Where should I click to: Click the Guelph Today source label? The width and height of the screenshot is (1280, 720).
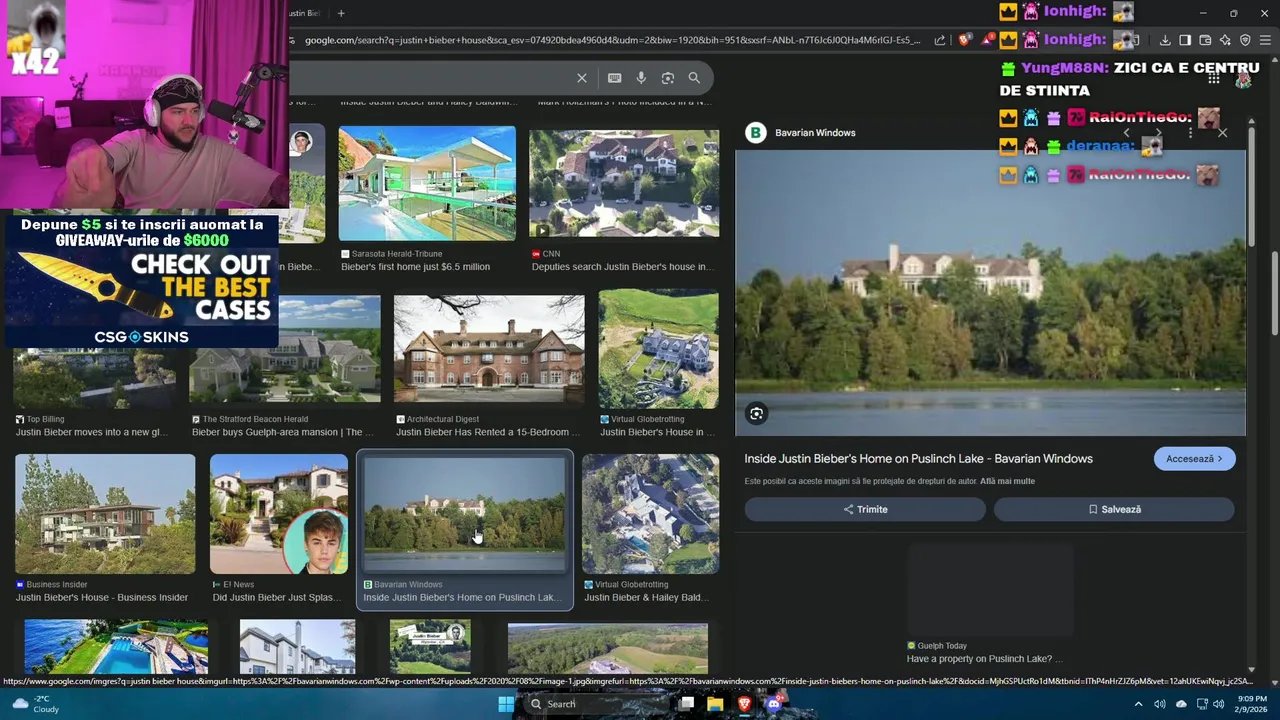pyautogui.click(x=942, y=646)
